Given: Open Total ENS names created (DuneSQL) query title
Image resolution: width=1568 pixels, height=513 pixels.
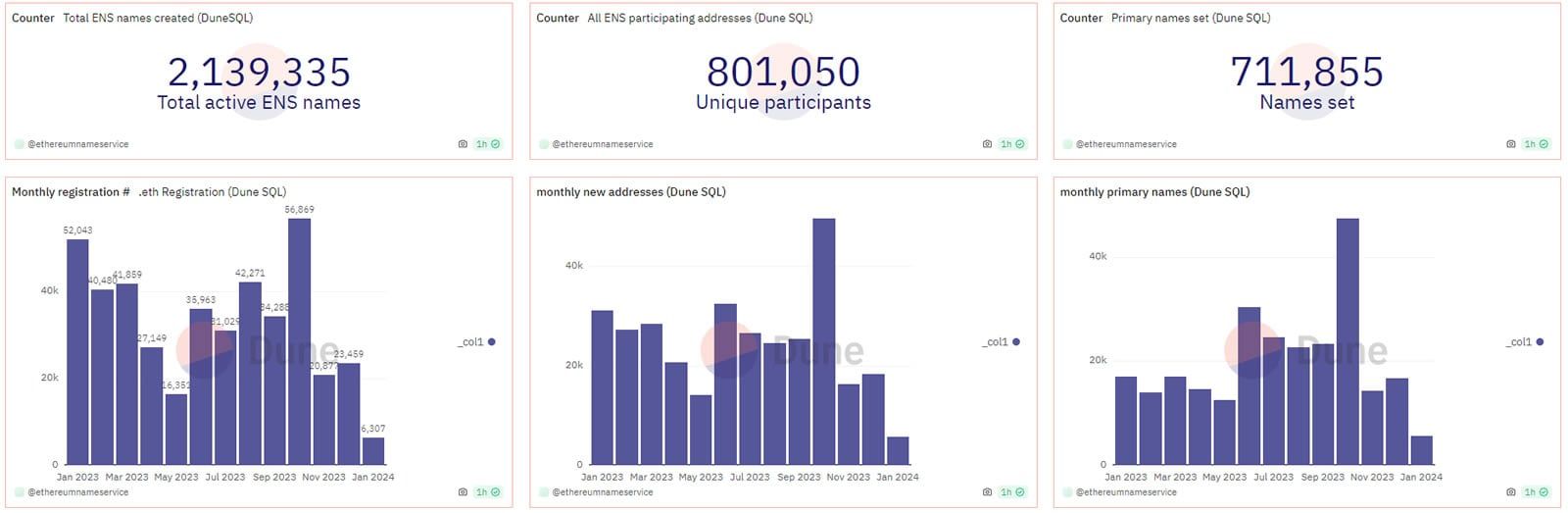Looking at the screenshot, I should click(x=158, y=18).
